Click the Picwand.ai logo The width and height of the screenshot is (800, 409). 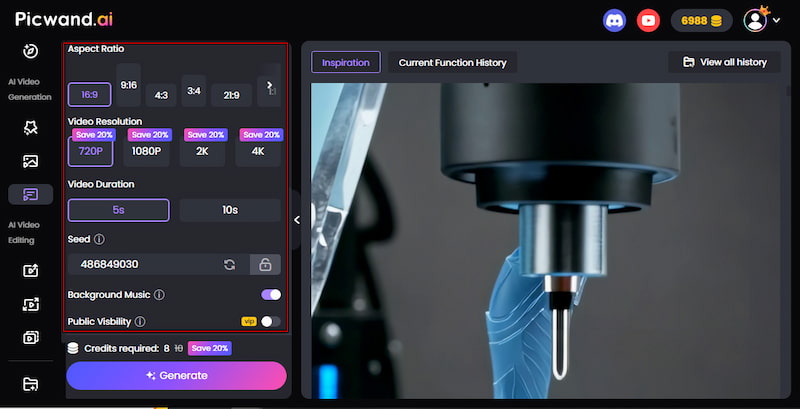click(x=64, y=19)
